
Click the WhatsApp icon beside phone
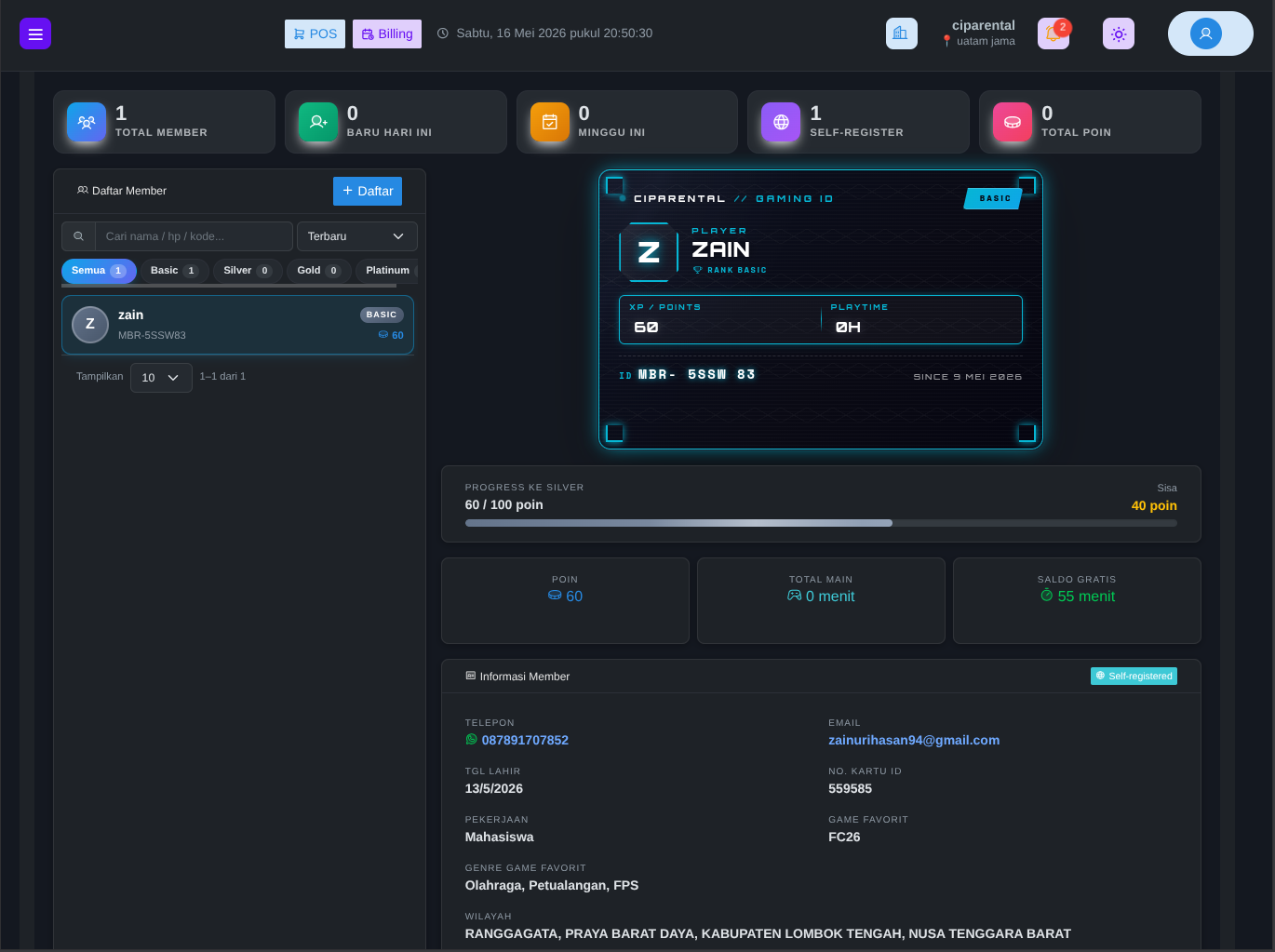(x=471, y=740)
